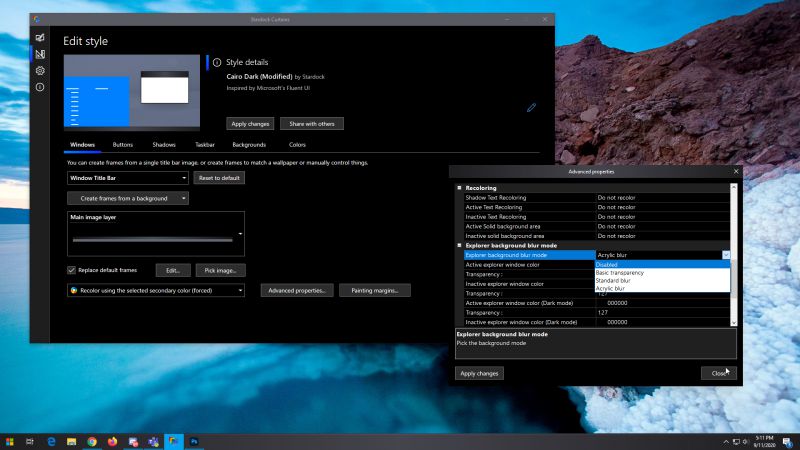800x450 pixels.
Task: Open Chrome from the Windows taskbar
Action: click(x=92, y=440)
